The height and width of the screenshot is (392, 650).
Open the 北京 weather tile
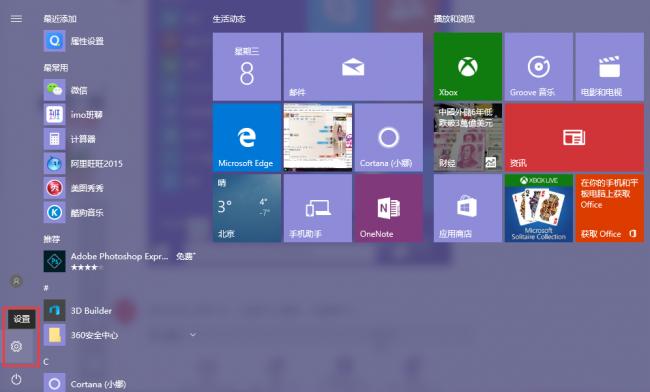(x=247, y=208)
